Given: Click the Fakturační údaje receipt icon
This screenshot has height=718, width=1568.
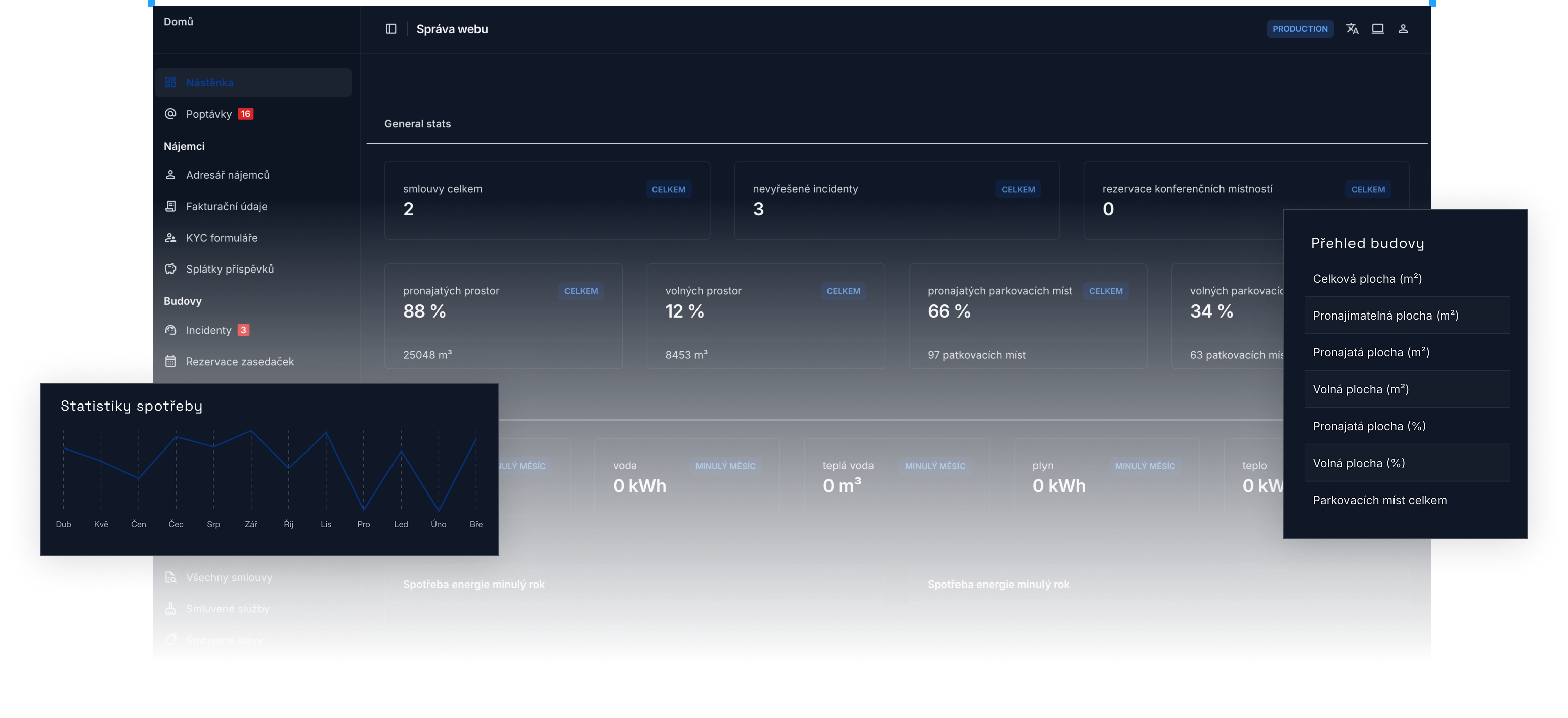Looking at the screenshot, I should click(x=170, y=206).
